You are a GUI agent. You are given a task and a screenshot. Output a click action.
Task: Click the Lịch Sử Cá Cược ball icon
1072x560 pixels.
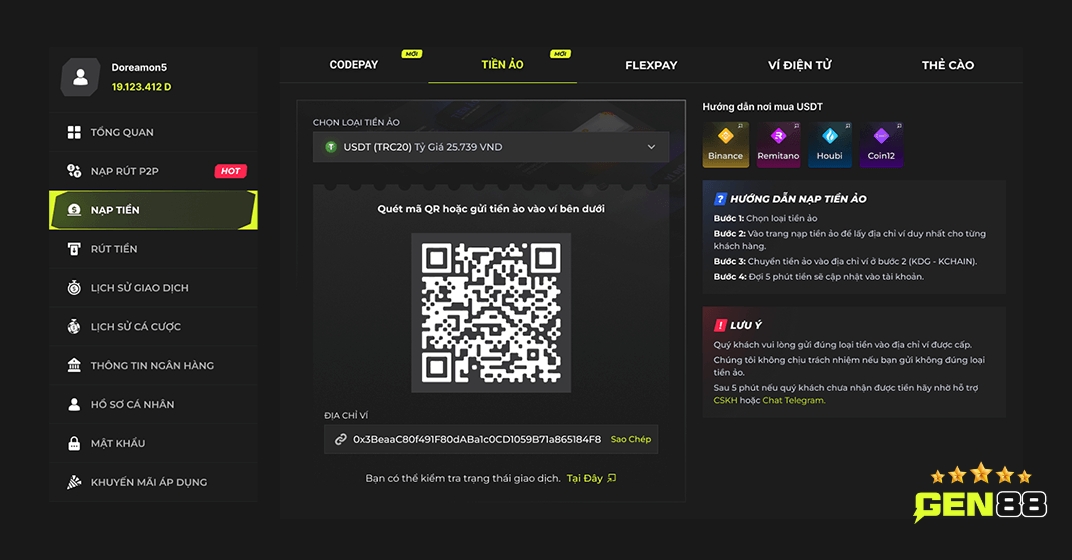point(74,327)
